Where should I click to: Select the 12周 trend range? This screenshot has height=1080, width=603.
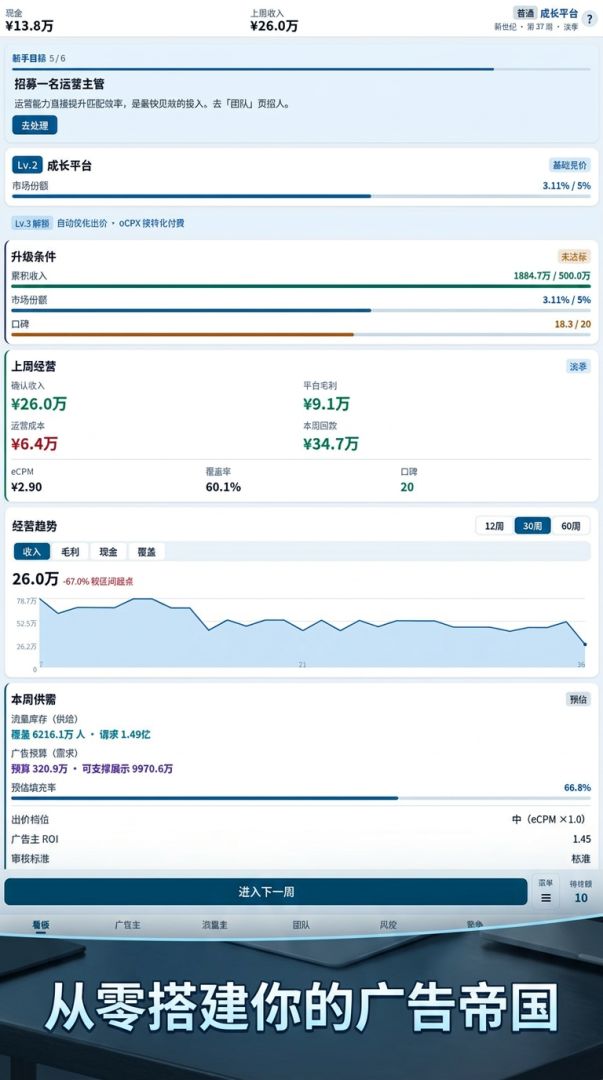(494, 526)
